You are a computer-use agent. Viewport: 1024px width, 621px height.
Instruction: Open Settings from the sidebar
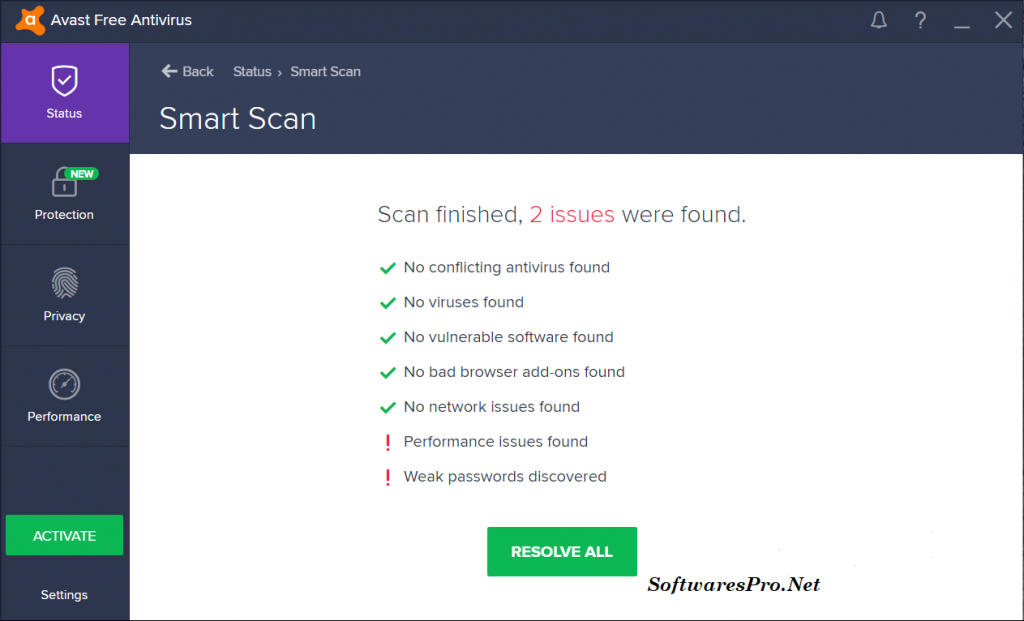point(63,594)
